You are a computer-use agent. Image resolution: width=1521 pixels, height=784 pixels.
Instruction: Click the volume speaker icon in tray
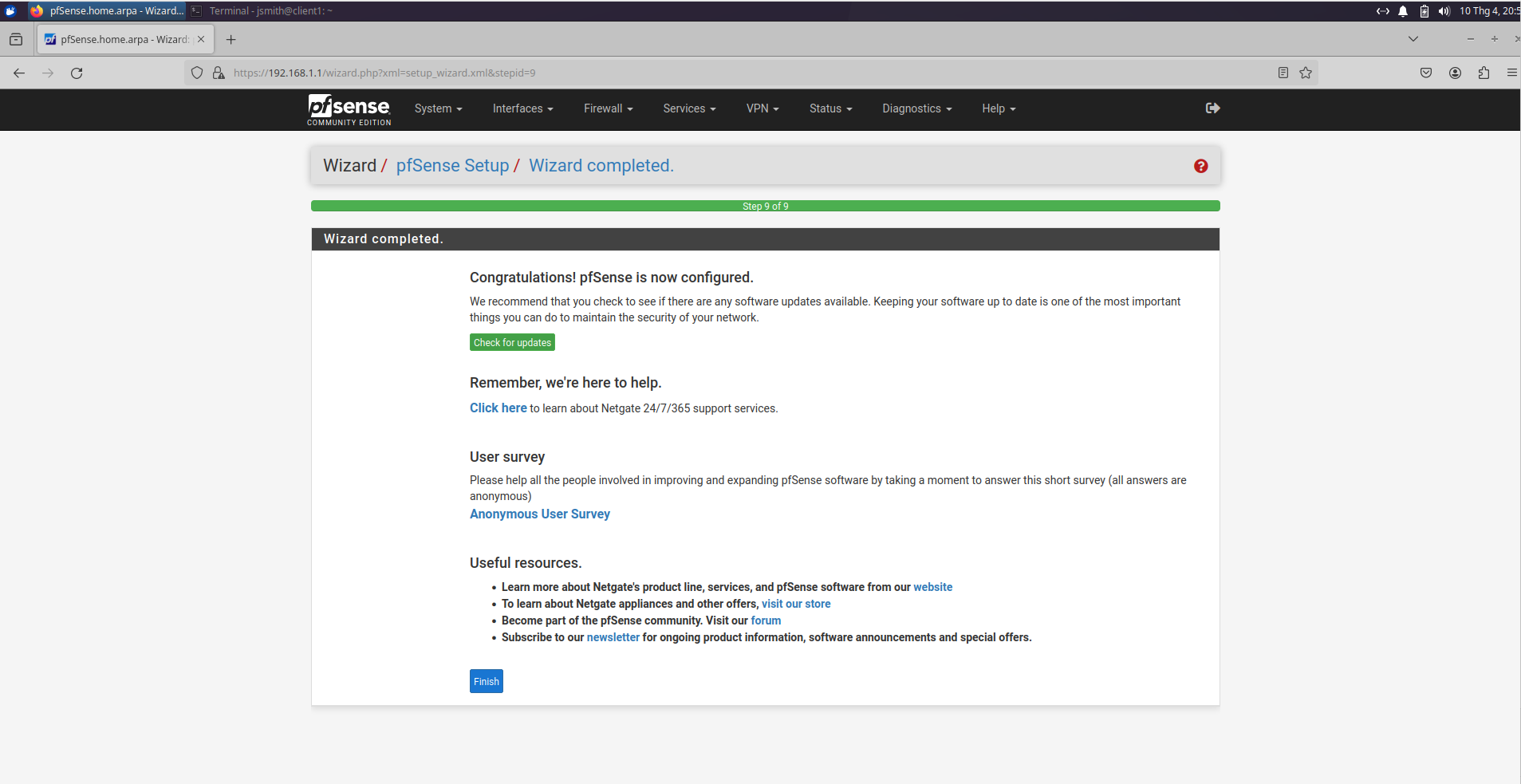point(1444,11)
